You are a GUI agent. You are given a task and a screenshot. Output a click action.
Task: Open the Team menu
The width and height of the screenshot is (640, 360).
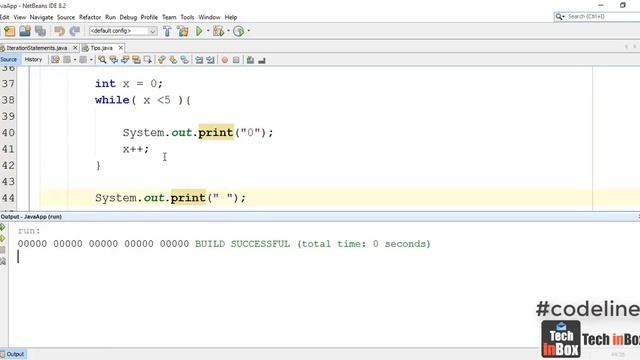point(169,17)
